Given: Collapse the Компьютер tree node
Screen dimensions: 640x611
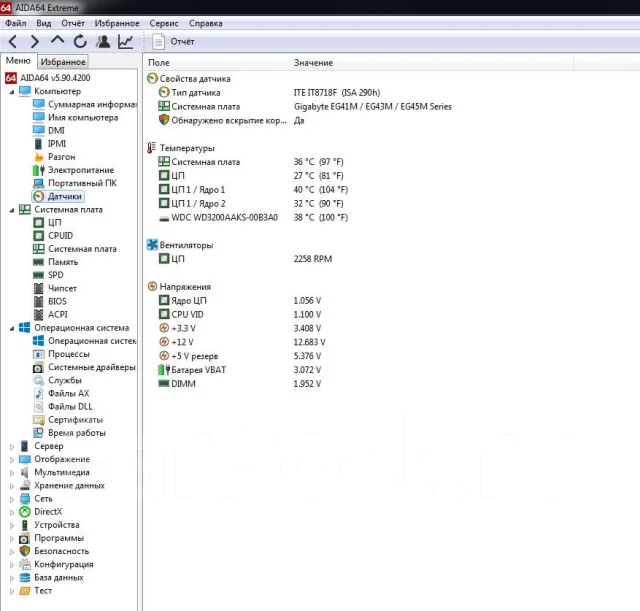Looking at the screenshot, I should (12, 92).
